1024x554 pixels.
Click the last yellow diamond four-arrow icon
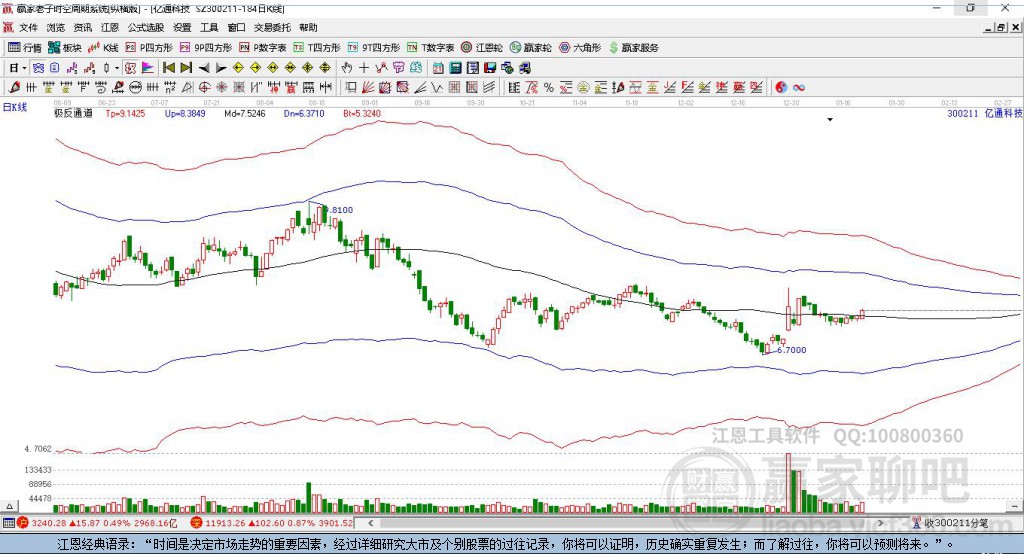tap(325, 68)
